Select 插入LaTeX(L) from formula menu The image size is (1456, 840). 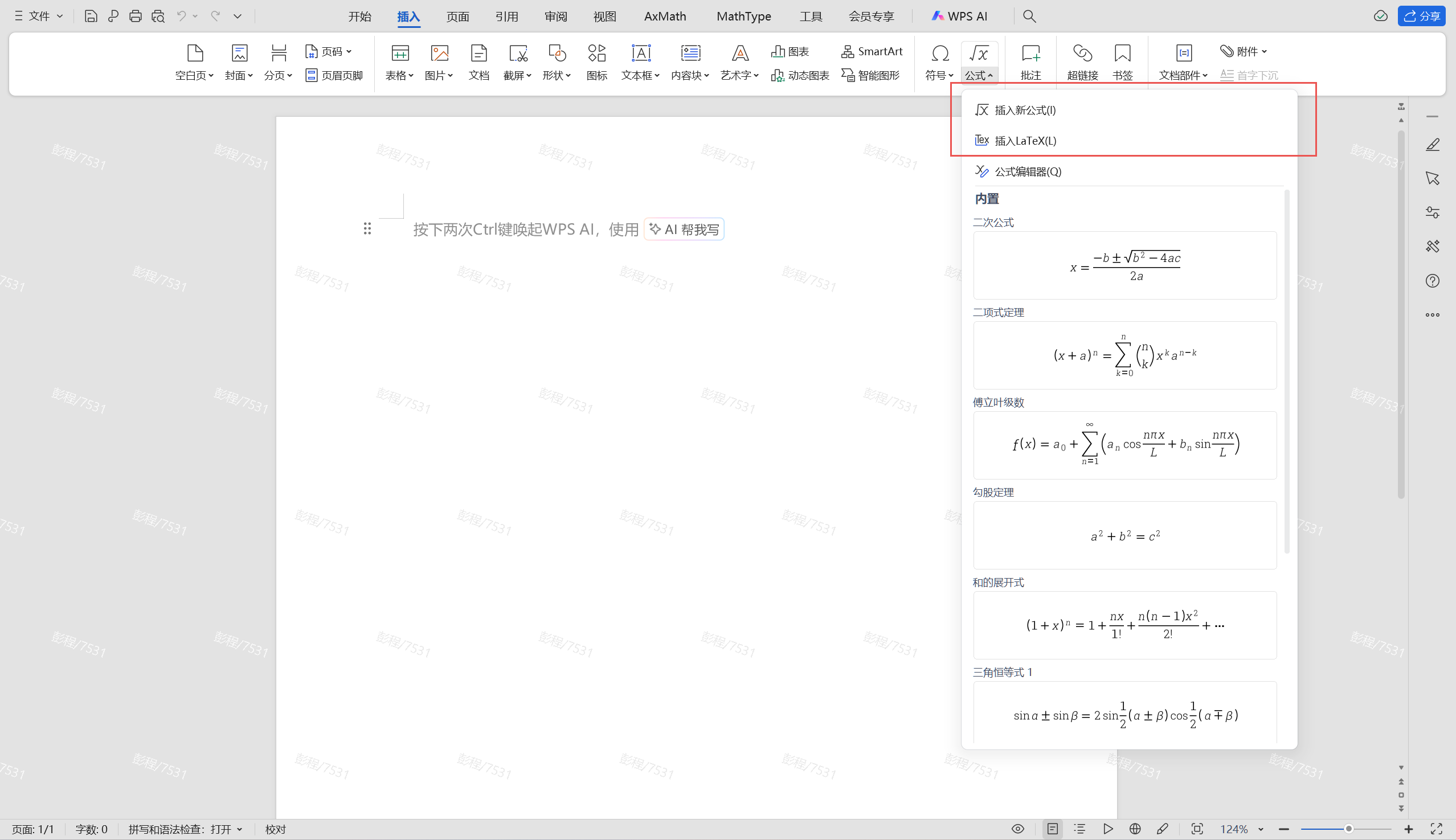click(1025, 141)
